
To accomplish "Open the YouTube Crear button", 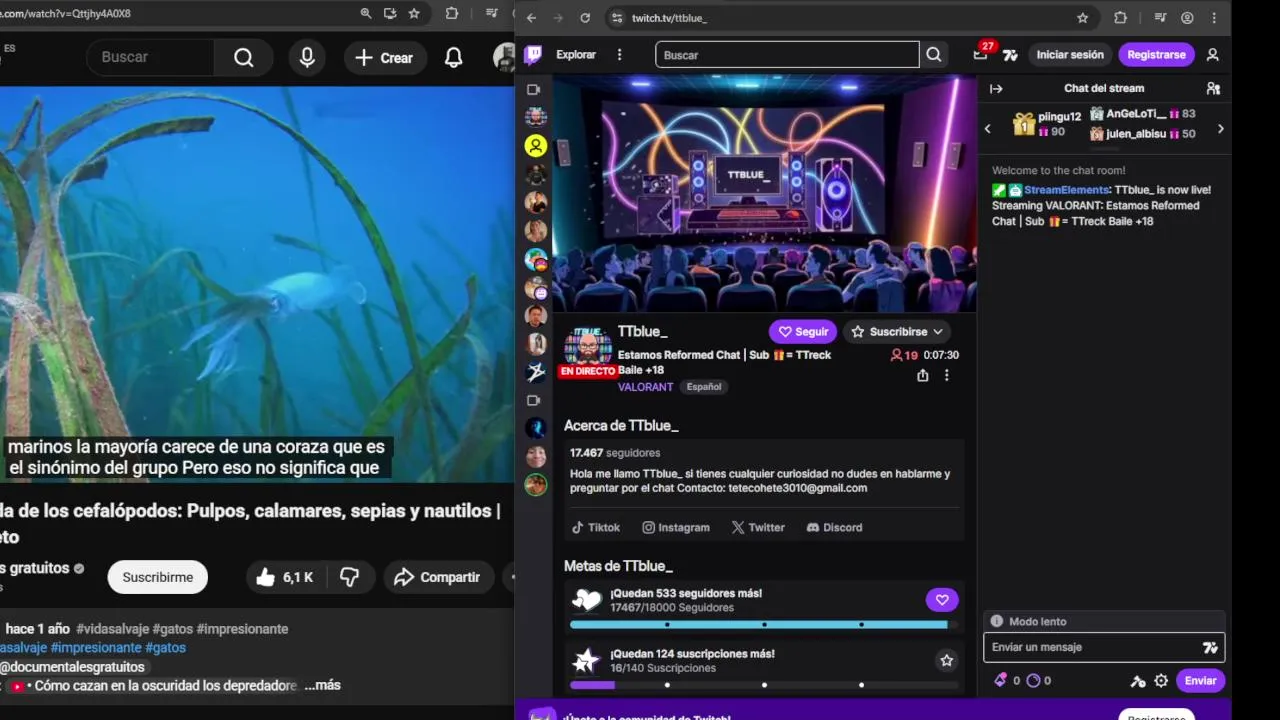I will coord(384,58).
